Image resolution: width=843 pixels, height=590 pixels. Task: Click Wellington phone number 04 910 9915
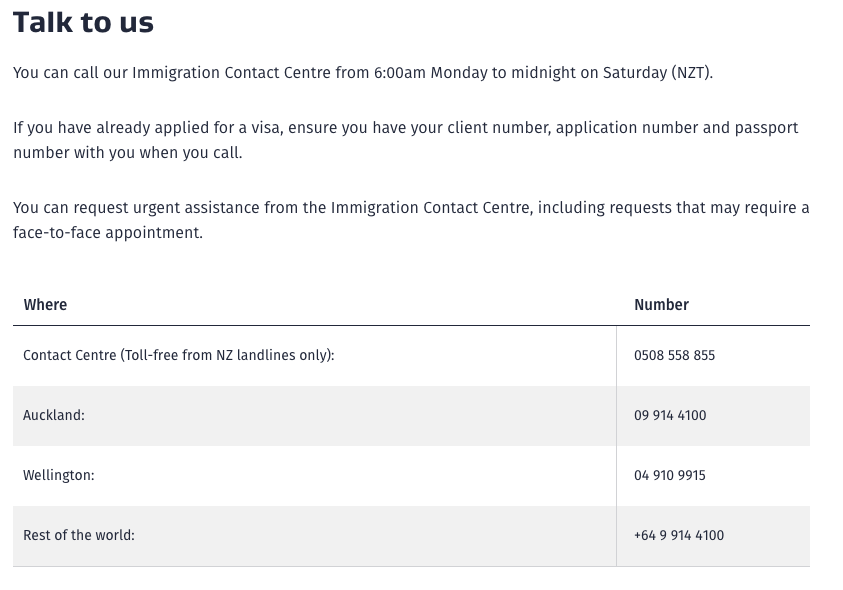tap(669, 475)
